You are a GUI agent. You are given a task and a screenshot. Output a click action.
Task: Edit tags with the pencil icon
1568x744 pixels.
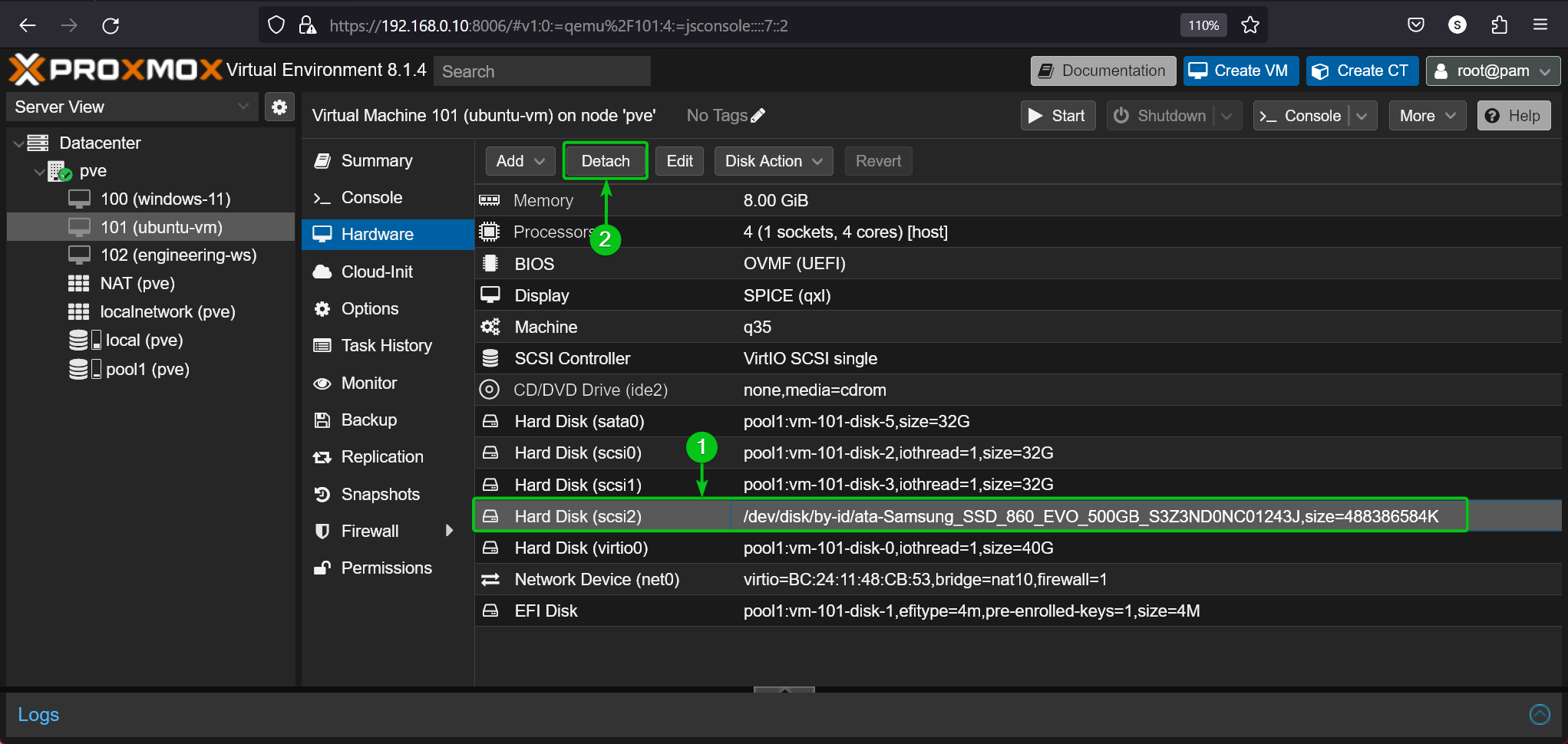(758, 116)
